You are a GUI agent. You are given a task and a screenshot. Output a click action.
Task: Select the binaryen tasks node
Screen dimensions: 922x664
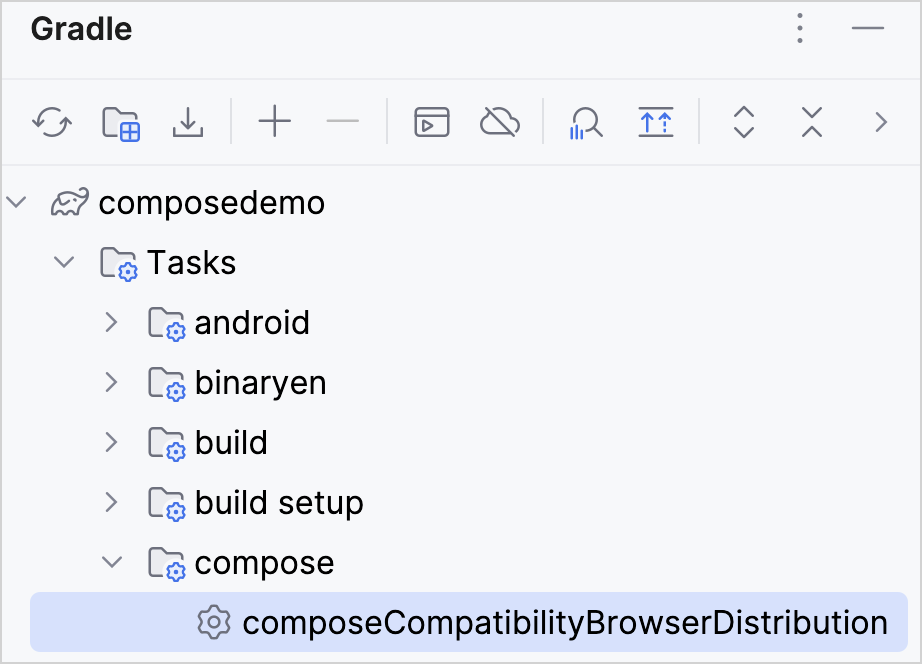point(261,382)
